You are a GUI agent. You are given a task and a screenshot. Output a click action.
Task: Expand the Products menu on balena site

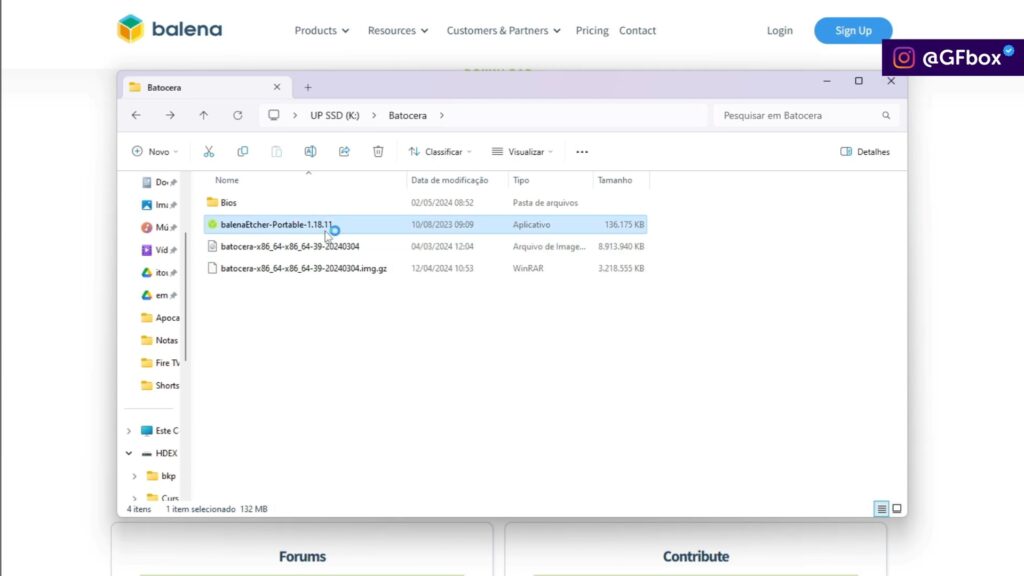click(321, 31)
